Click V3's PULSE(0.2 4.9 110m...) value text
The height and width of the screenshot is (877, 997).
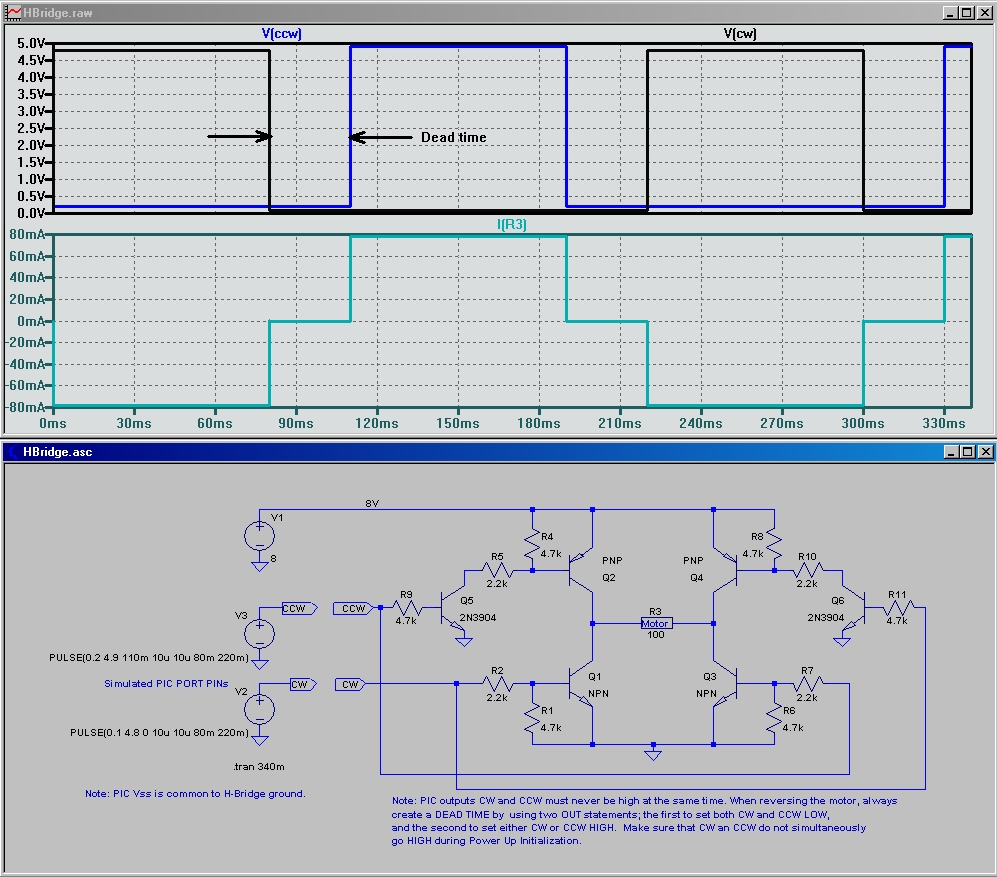pos(149,657)
